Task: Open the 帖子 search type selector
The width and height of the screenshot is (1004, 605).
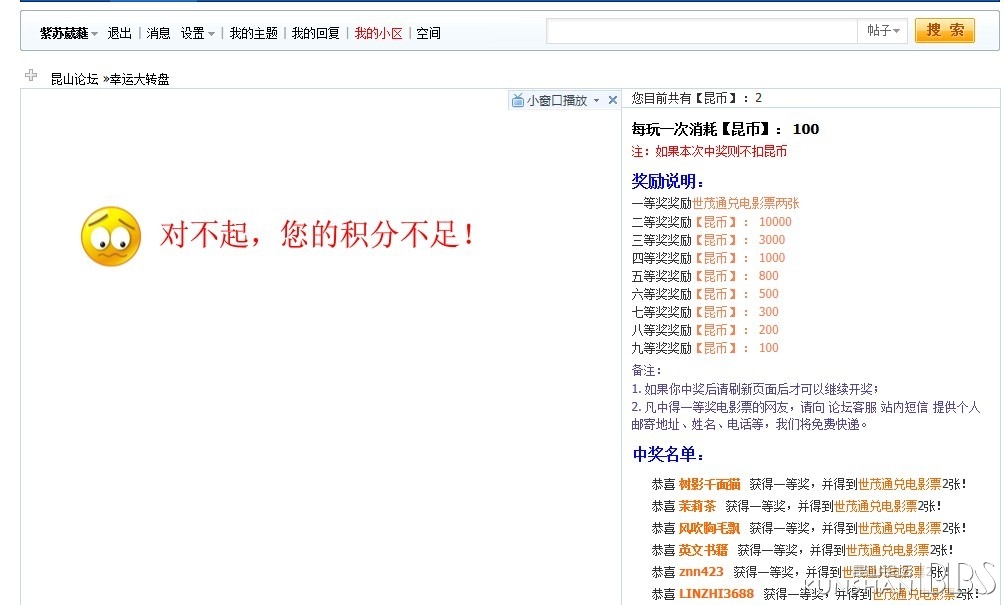Action: point(883,31)
